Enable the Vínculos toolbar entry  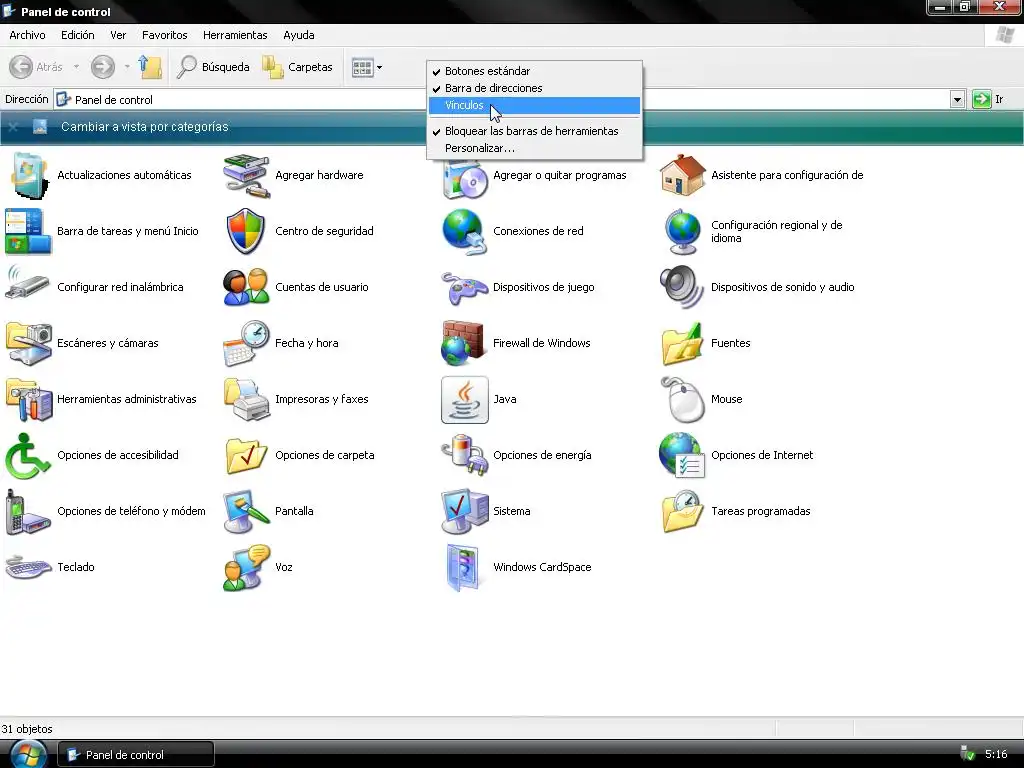click(534, 105)
